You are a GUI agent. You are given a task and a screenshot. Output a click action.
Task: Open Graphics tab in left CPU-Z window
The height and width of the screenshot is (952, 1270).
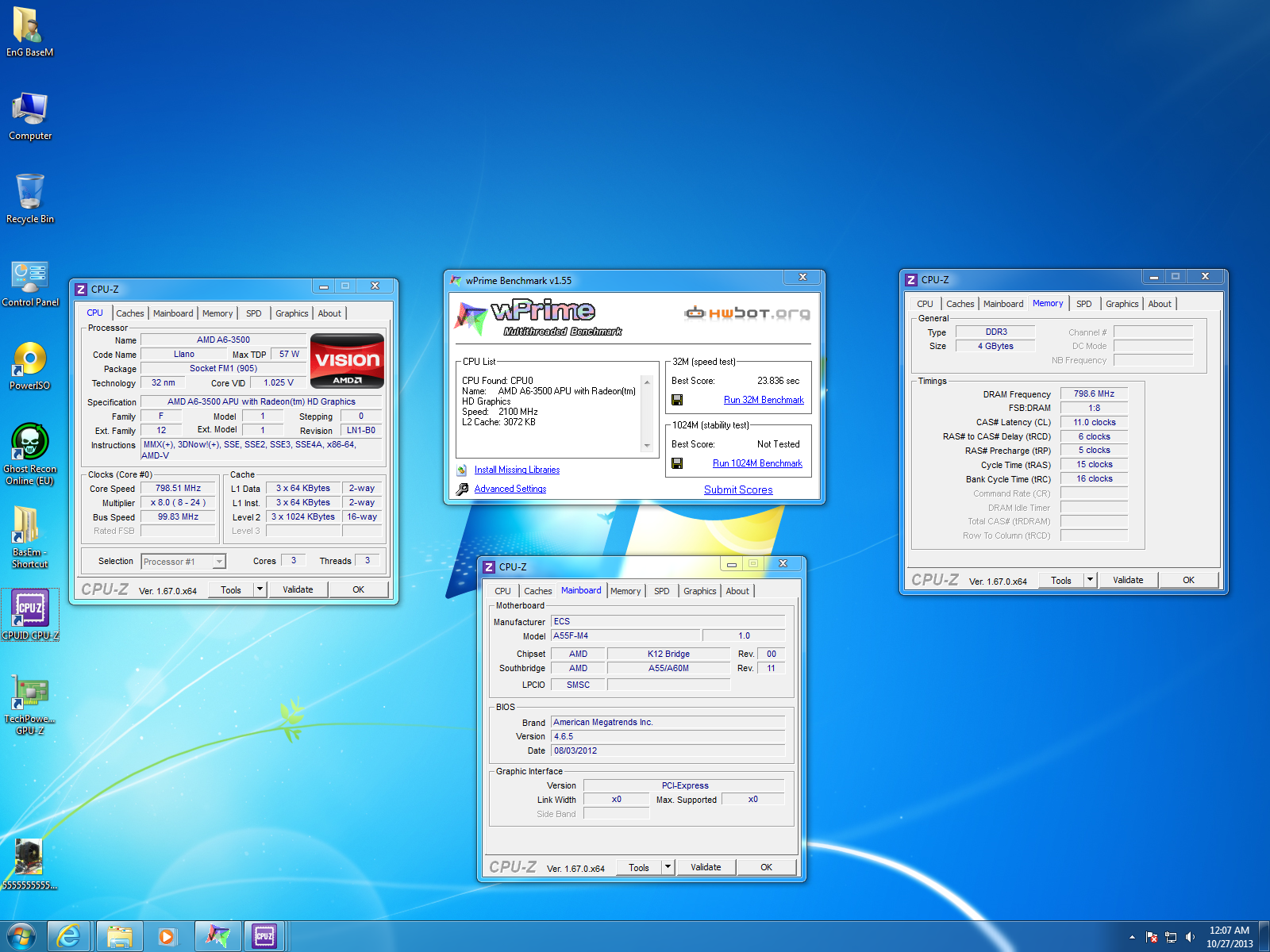292,313
